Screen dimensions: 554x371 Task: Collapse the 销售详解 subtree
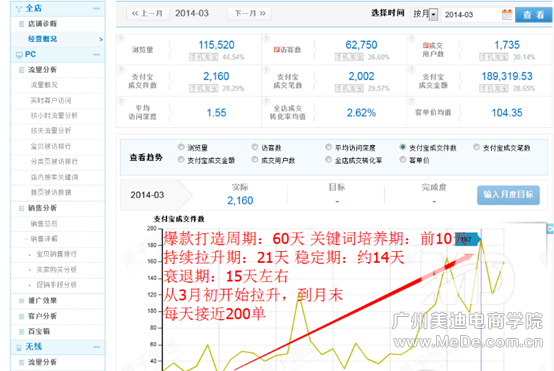pos(26,239)
